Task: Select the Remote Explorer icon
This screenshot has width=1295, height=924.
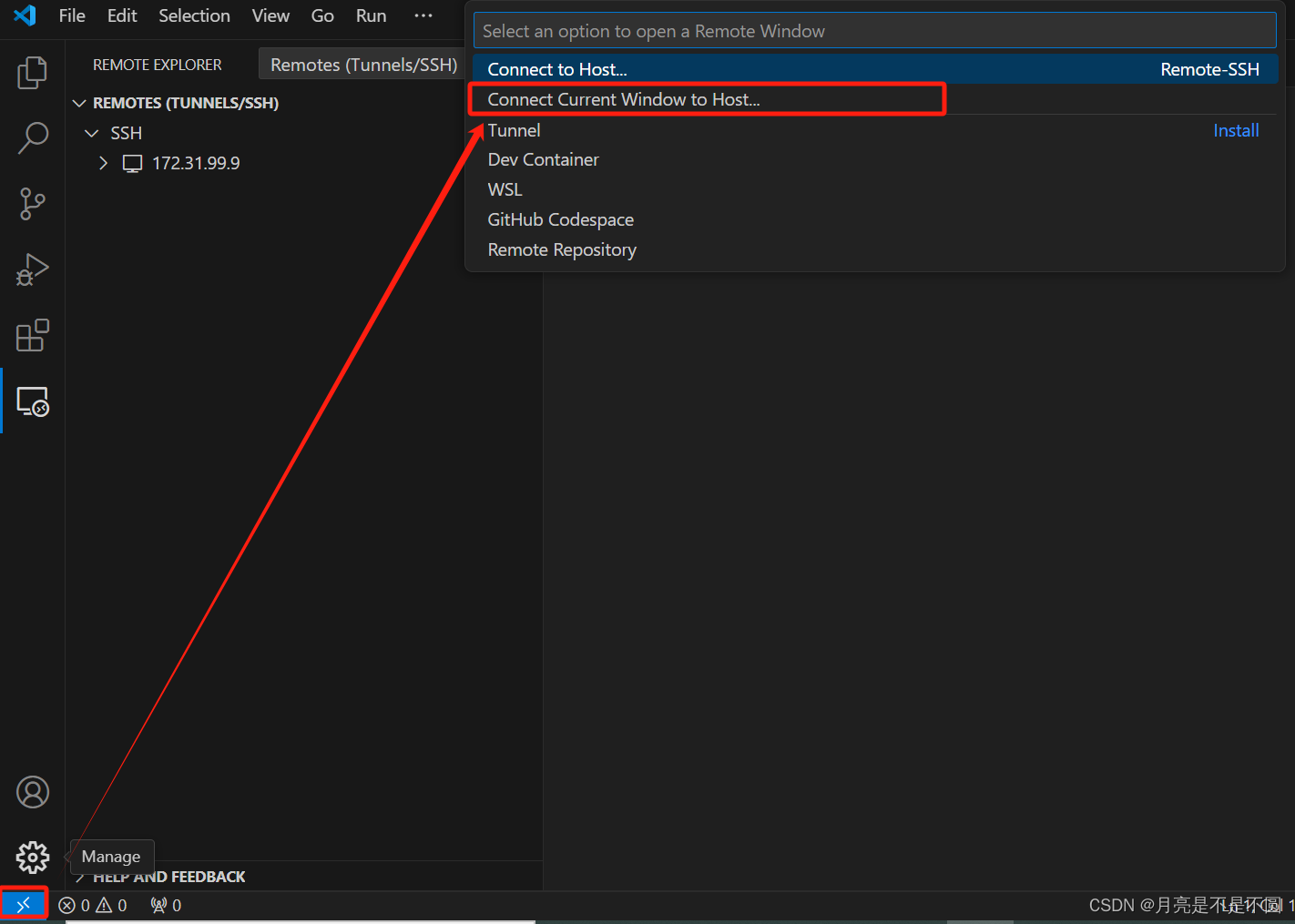Action: pyautogui.click(x=32, y=401)
